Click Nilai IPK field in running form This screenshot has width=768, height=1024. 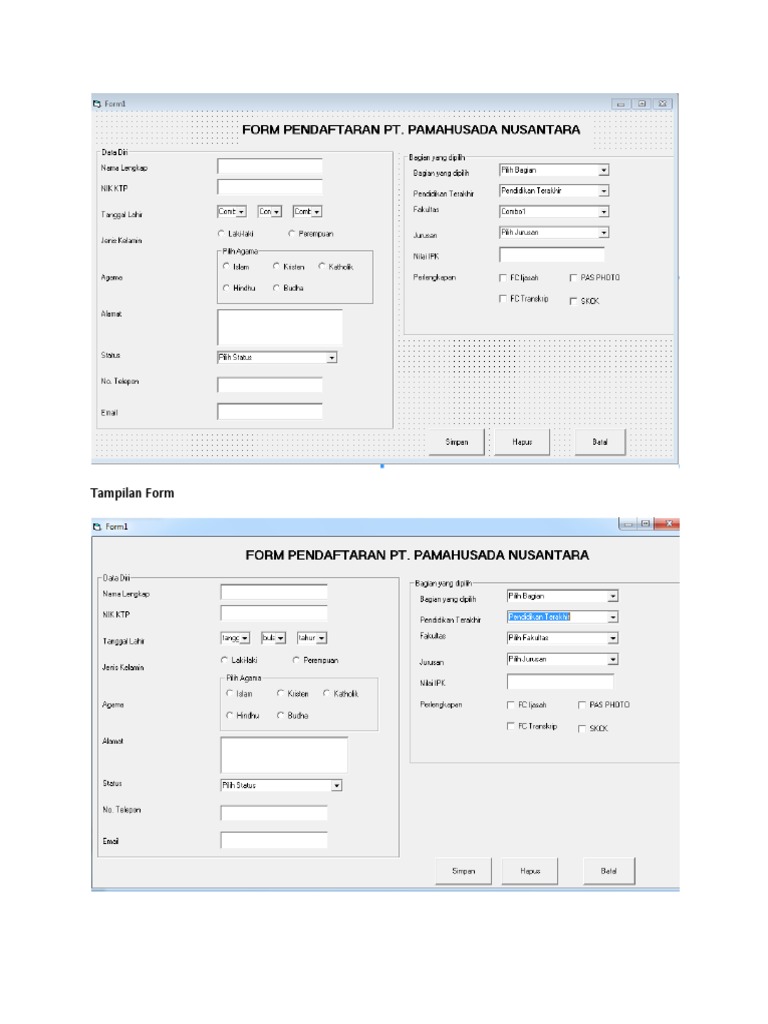pos(560,682)
